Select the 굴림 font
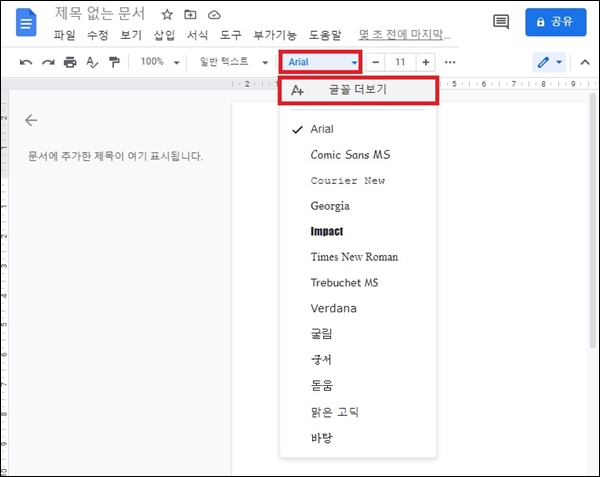This screenshot has width=600, height=477. [358, 334]
